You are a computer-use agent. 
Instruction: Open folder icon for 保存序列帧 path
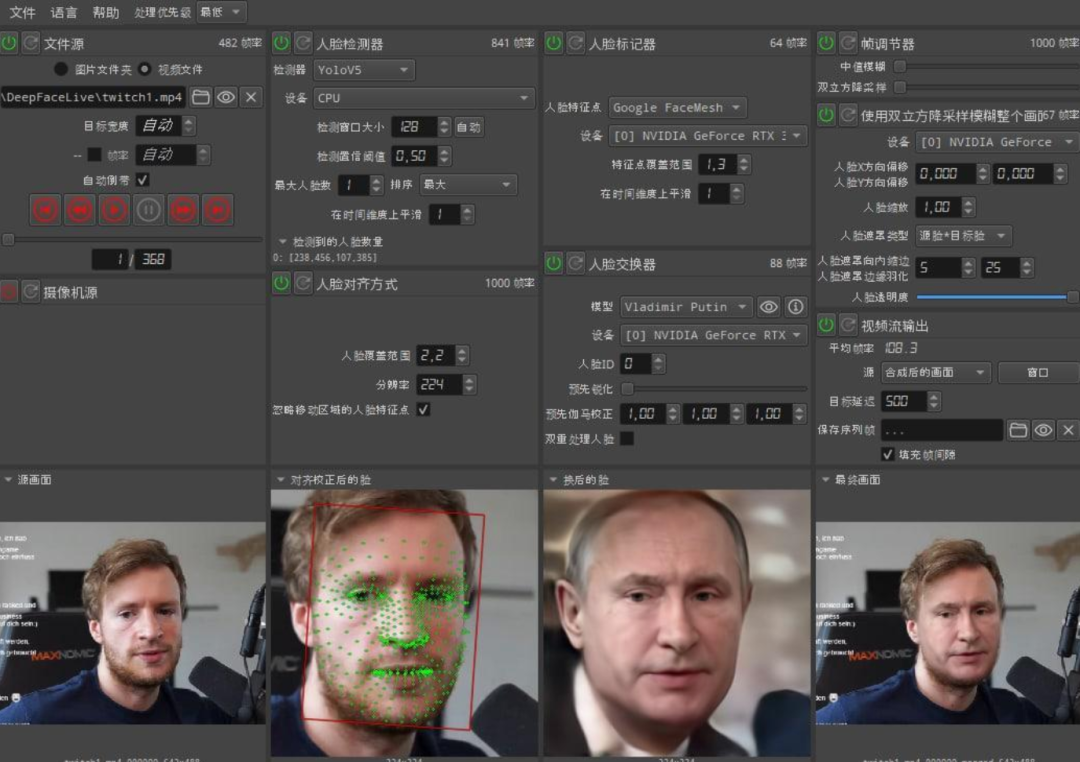[1018, 430]
